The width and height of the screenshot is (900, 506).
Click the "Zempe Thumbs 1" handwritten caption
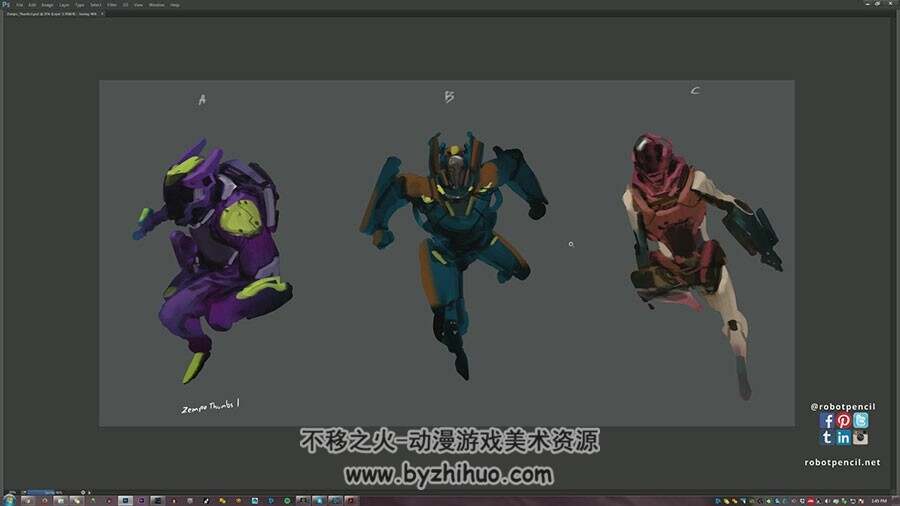click(211, 406)
